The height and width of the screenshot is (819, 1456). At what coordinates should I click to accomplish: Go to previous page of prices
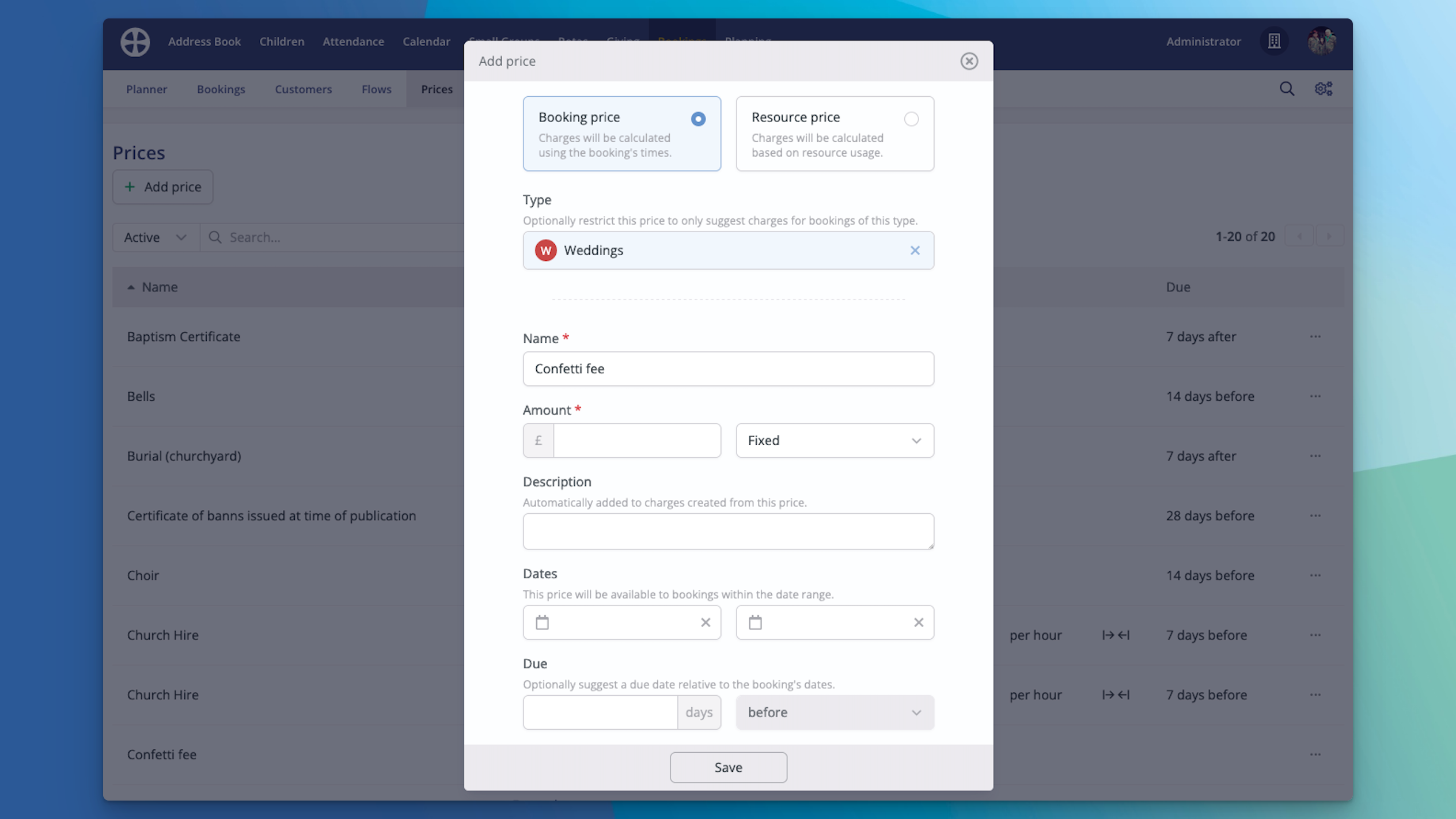coord(1299,237)
